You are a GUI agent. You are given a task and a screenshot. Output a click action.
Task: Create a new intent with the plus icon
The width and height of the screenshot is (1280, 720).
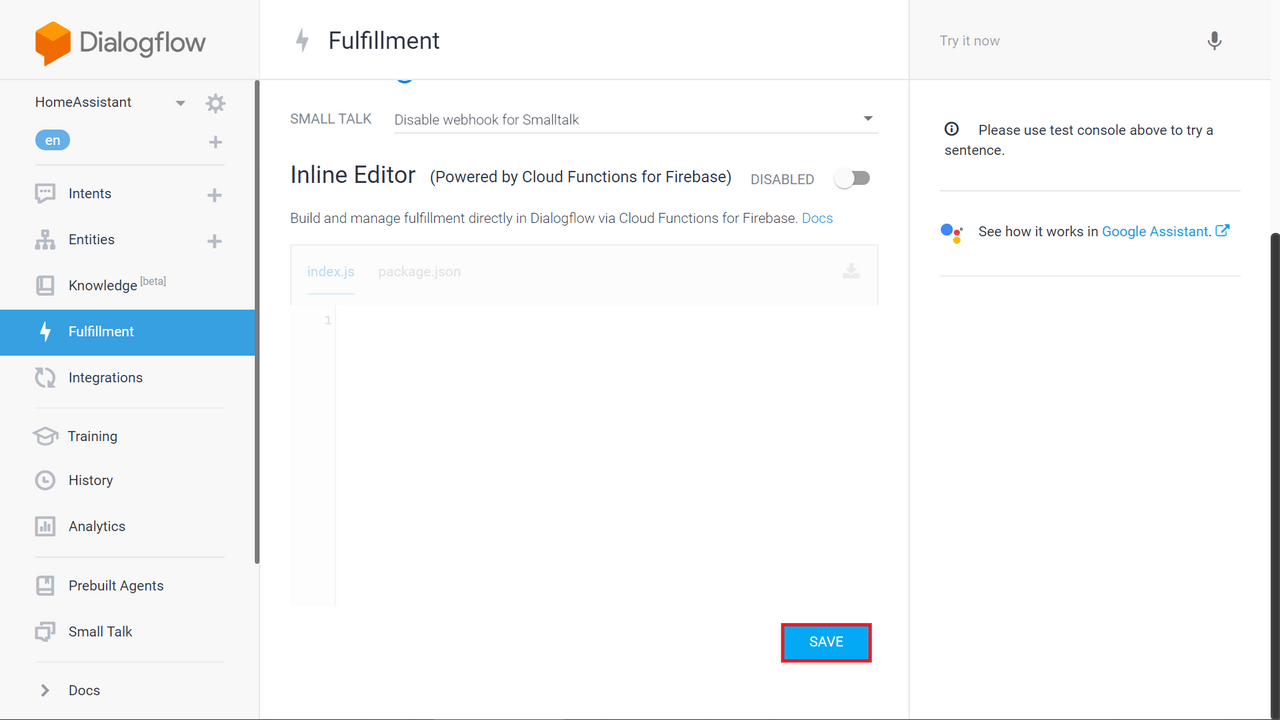pyautogui.click(x=214, y=195)
